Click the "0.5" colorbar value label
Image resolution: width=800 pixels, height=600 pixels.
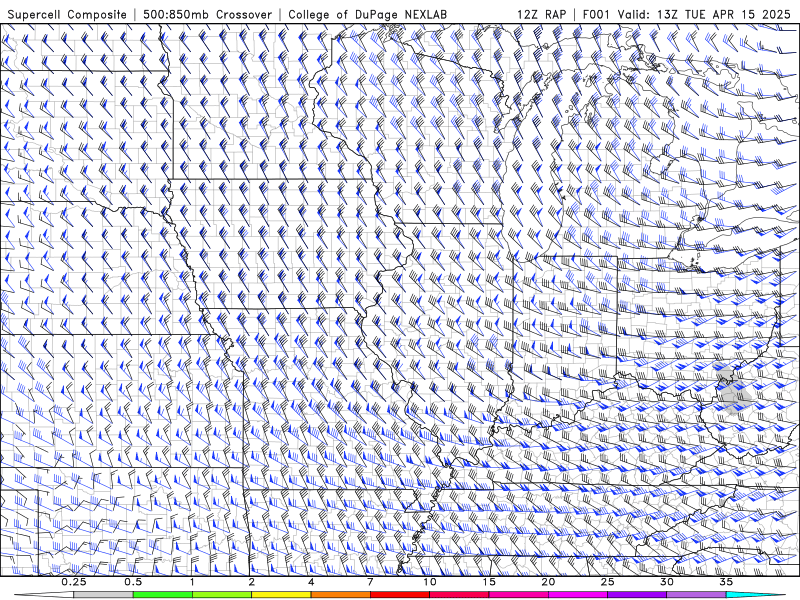(x=133, y=582)
